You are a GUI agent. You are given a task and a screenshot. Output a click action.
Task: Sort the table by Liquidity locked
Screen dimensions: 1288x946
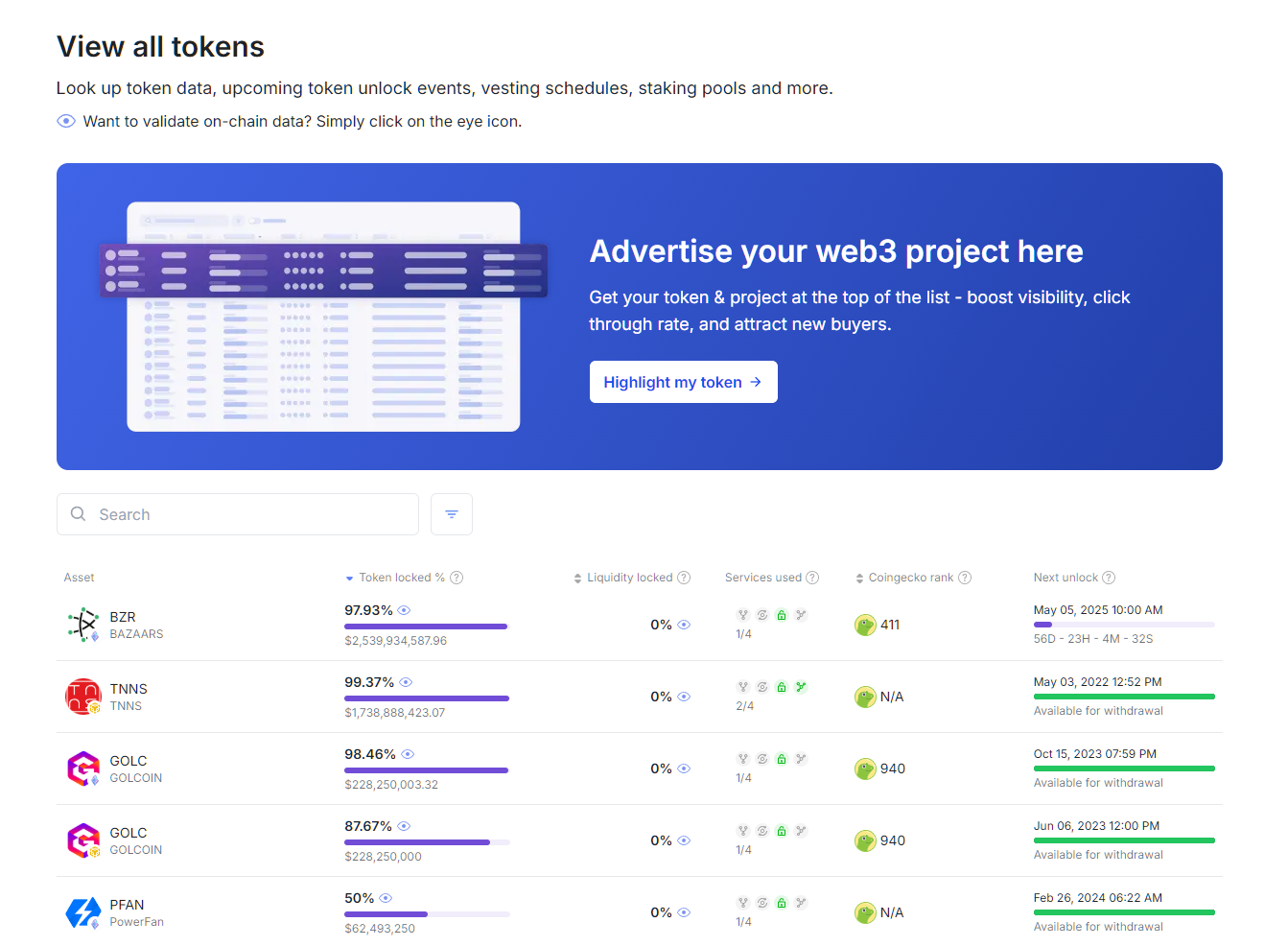pyautogui.click(x=628, y=577)
